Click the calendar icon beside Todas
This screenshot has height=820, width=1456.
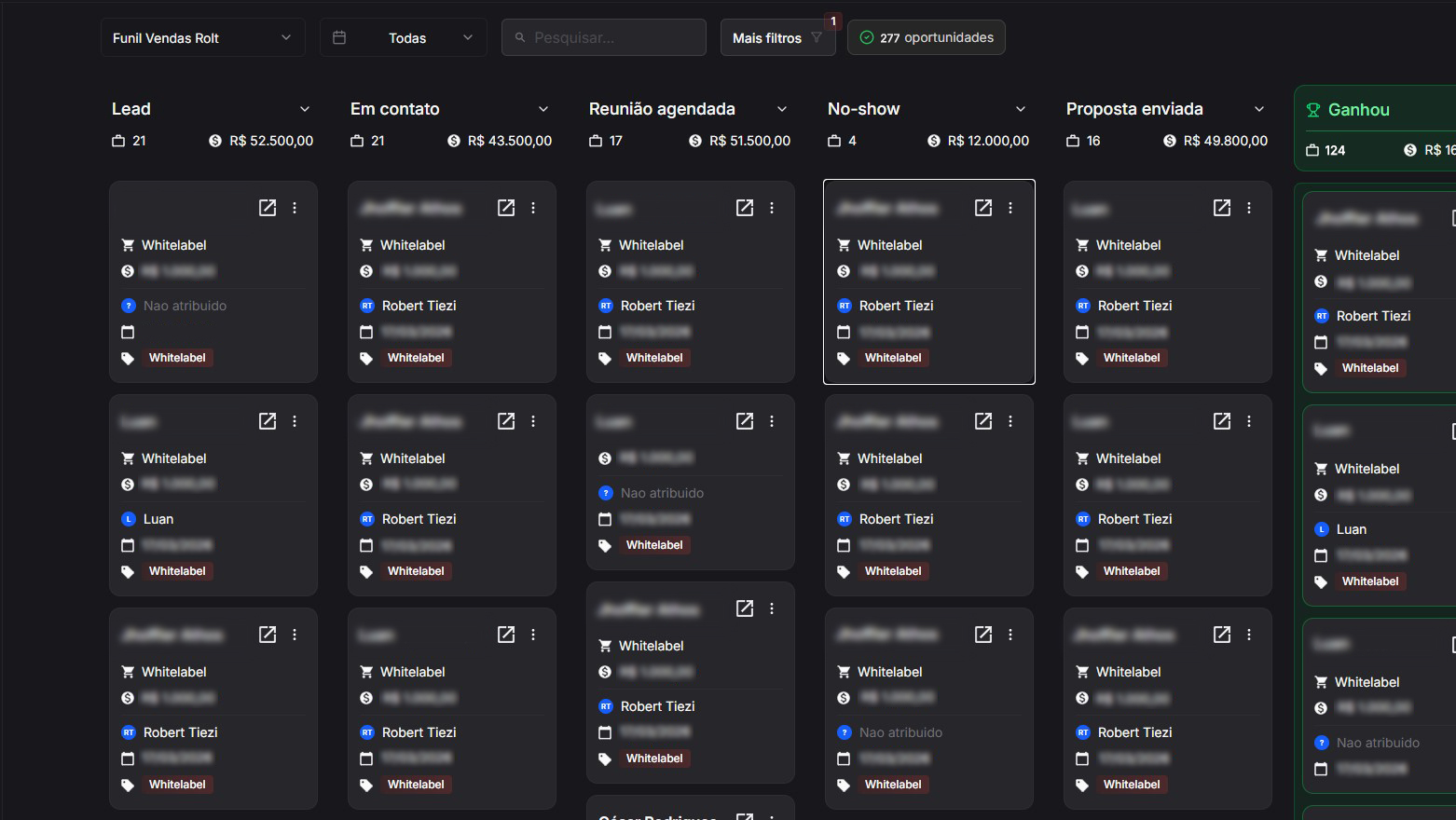point(339,37)
